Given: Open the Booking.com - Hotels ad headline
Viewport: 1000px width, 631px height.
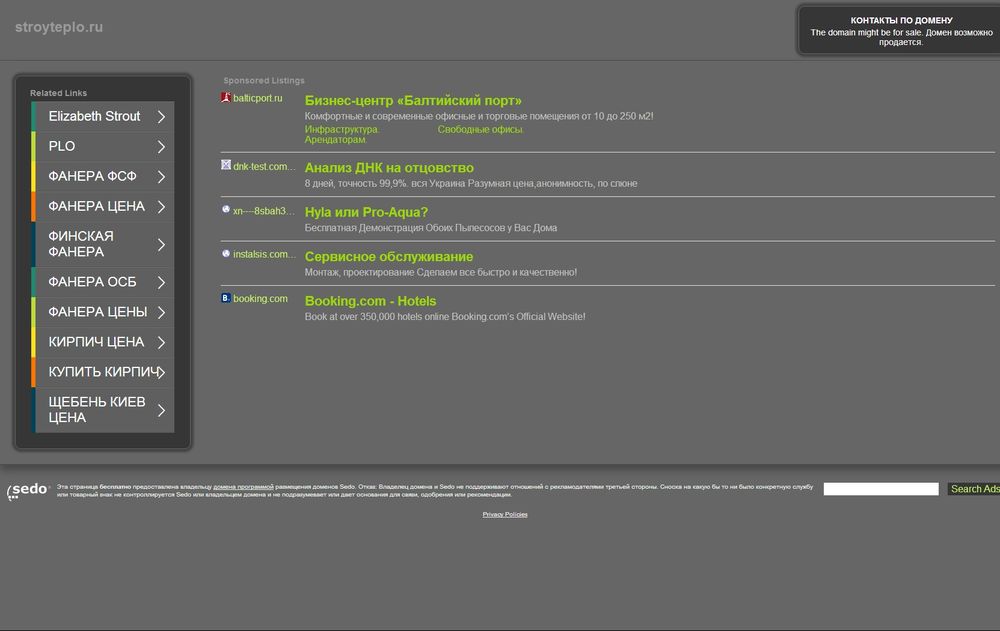Looking at the screenshot, I should pos(371,301).
